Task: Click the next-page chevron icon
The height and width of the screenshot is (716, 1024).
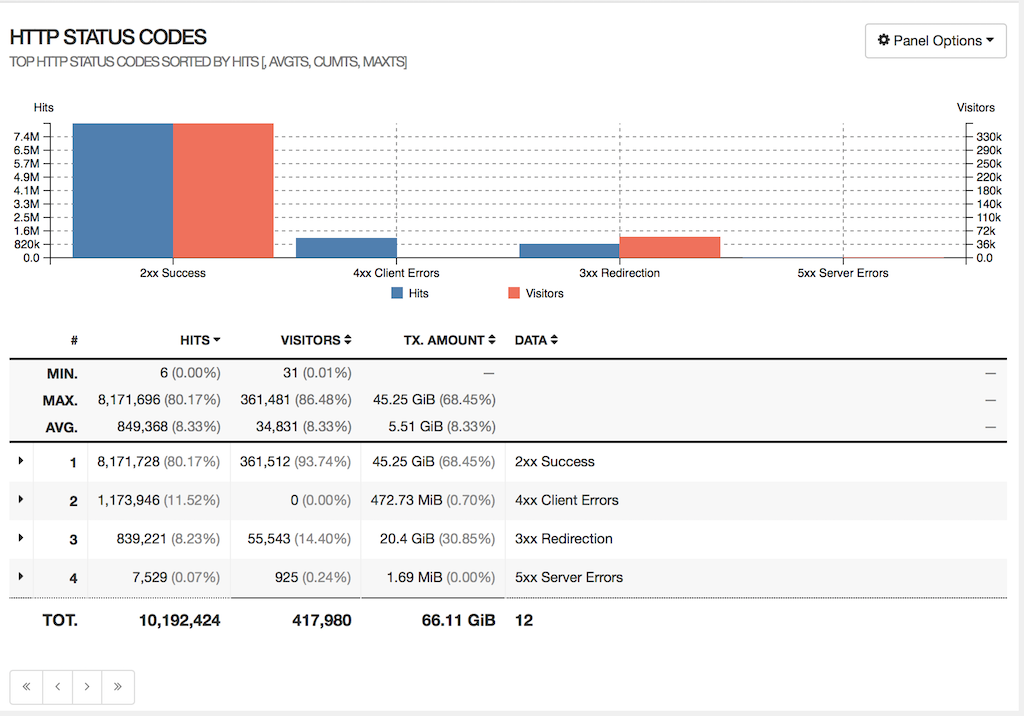Action: (x=87, y=687)
